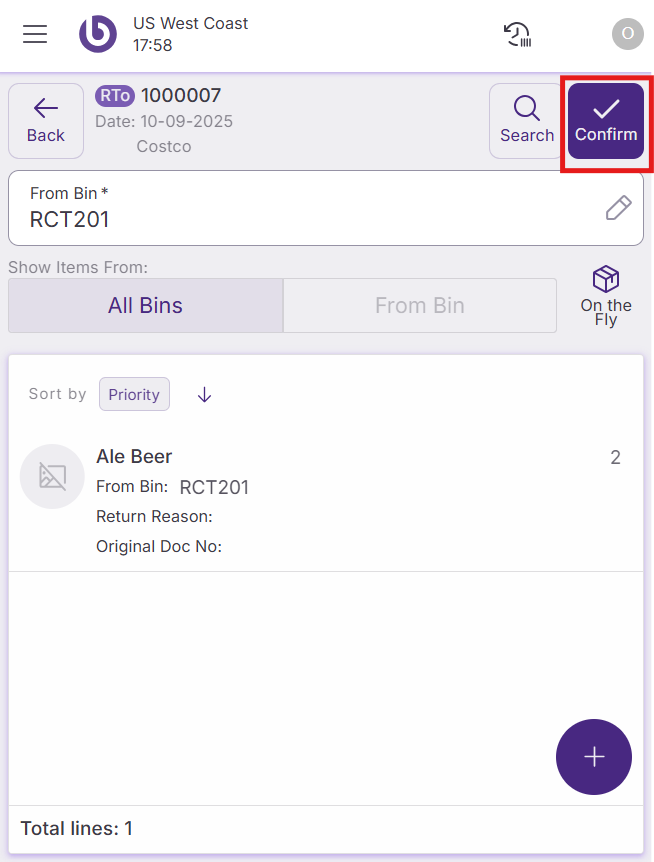Click the Back arrow button

(x=46, y=121)
